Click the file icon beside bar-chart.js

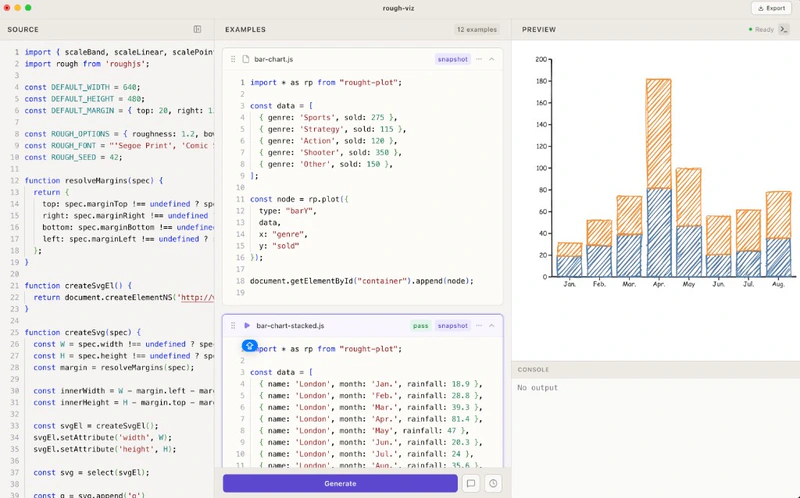point(246,59)
